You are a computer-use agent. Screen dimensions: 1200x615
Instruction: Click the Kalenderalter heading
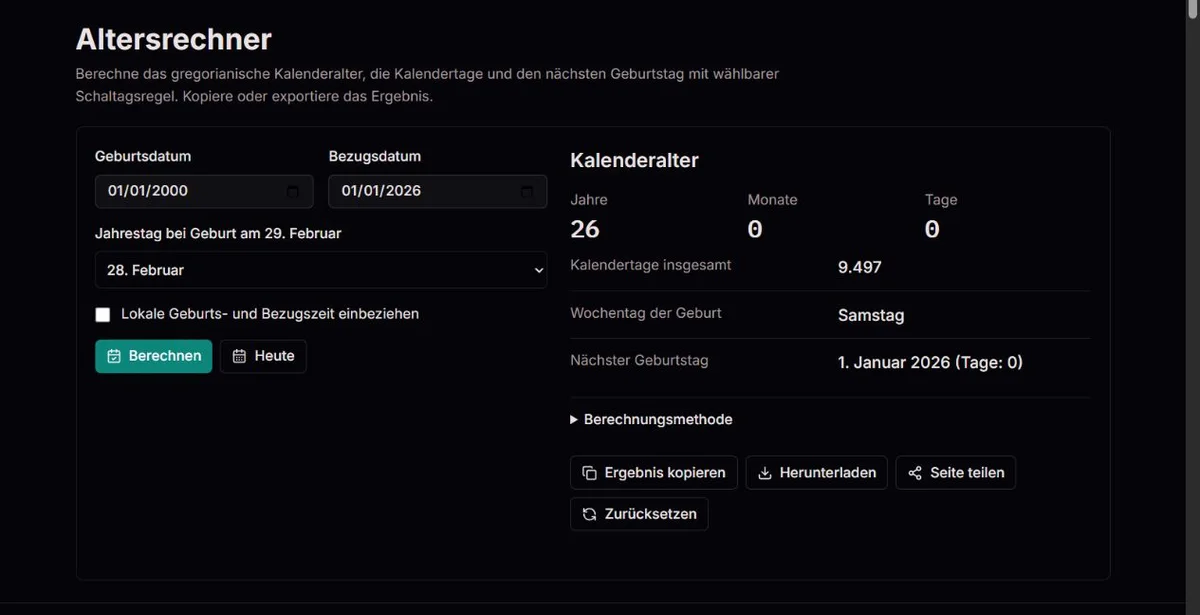click(634, 160)
